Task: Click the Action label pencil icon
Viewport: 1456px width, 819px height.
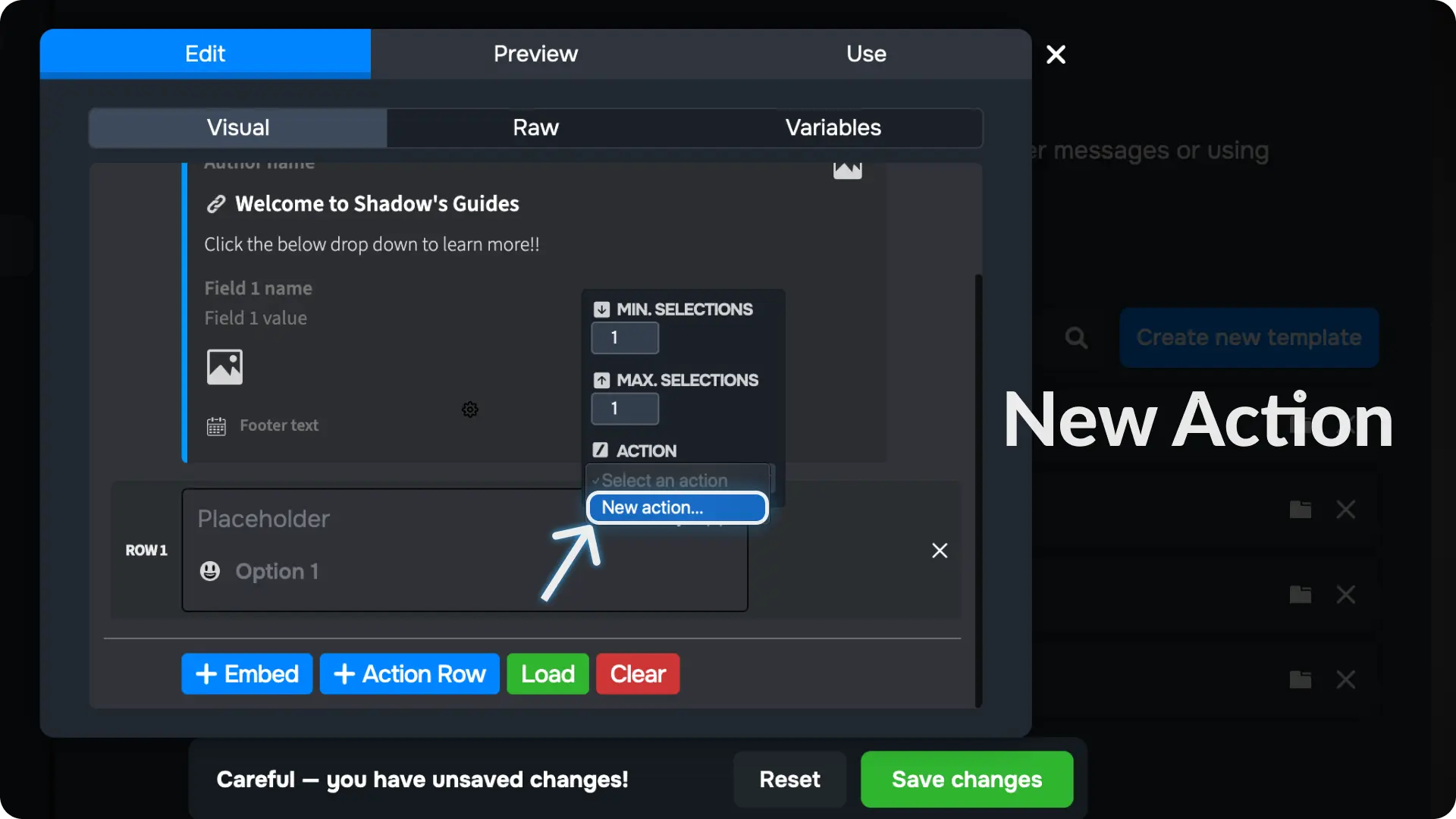Action: [x=601, y=450]
